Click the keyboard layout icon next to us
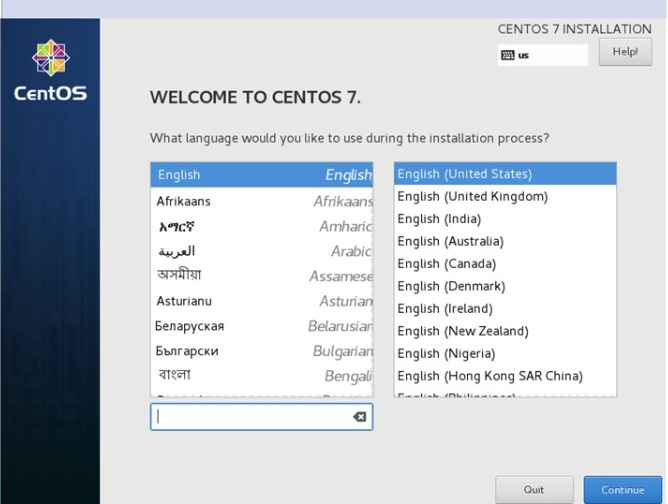The image size is (668, 504). [x=507, y=55]
